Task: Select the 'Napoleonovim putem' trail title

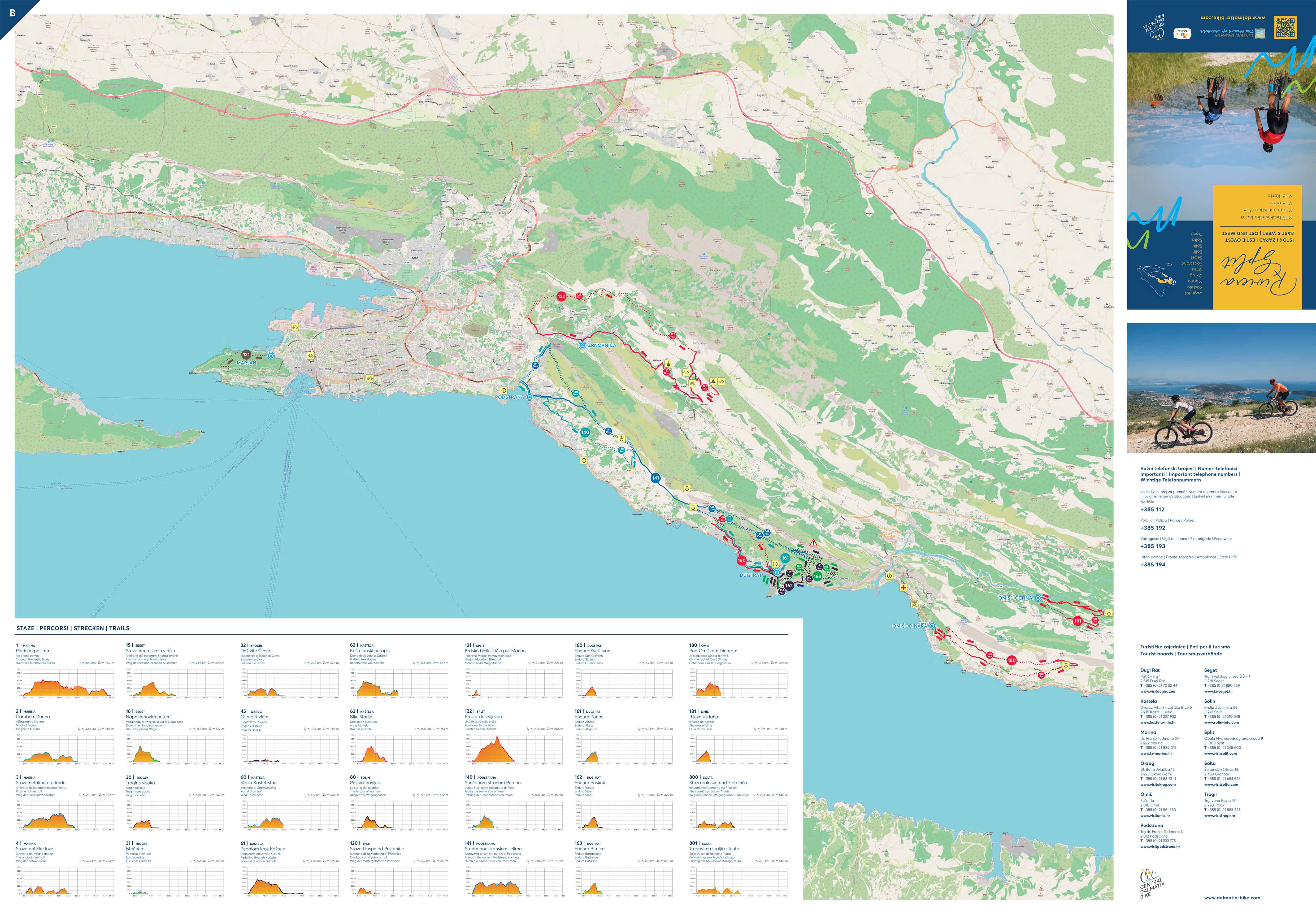Action: click(148, 717)
